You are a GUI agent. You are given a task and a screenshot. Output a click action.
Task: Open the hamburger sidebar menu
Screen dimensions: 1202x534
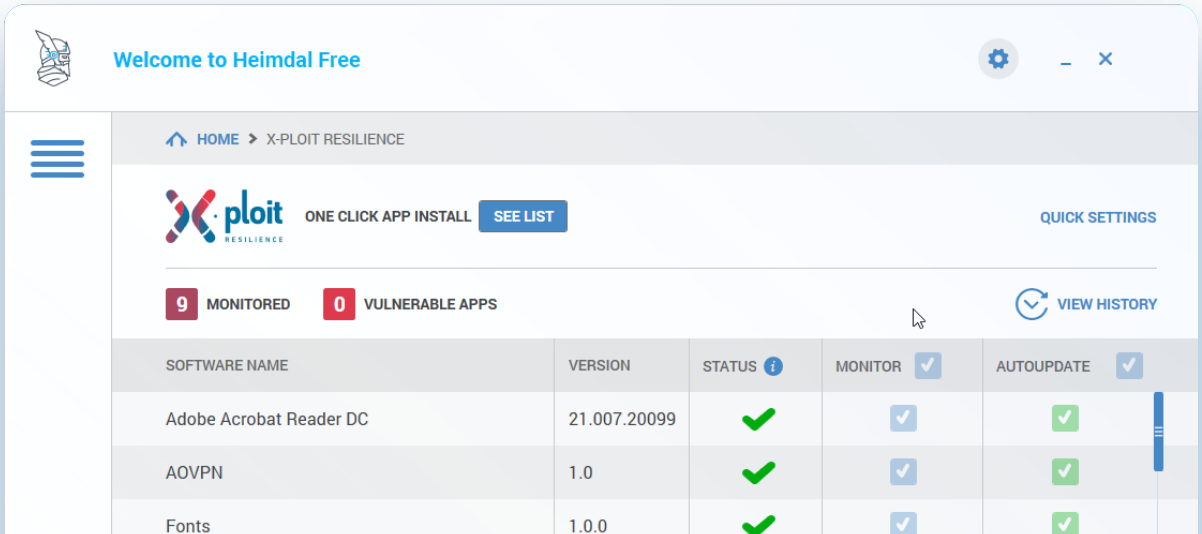click(x=57, y=159)
